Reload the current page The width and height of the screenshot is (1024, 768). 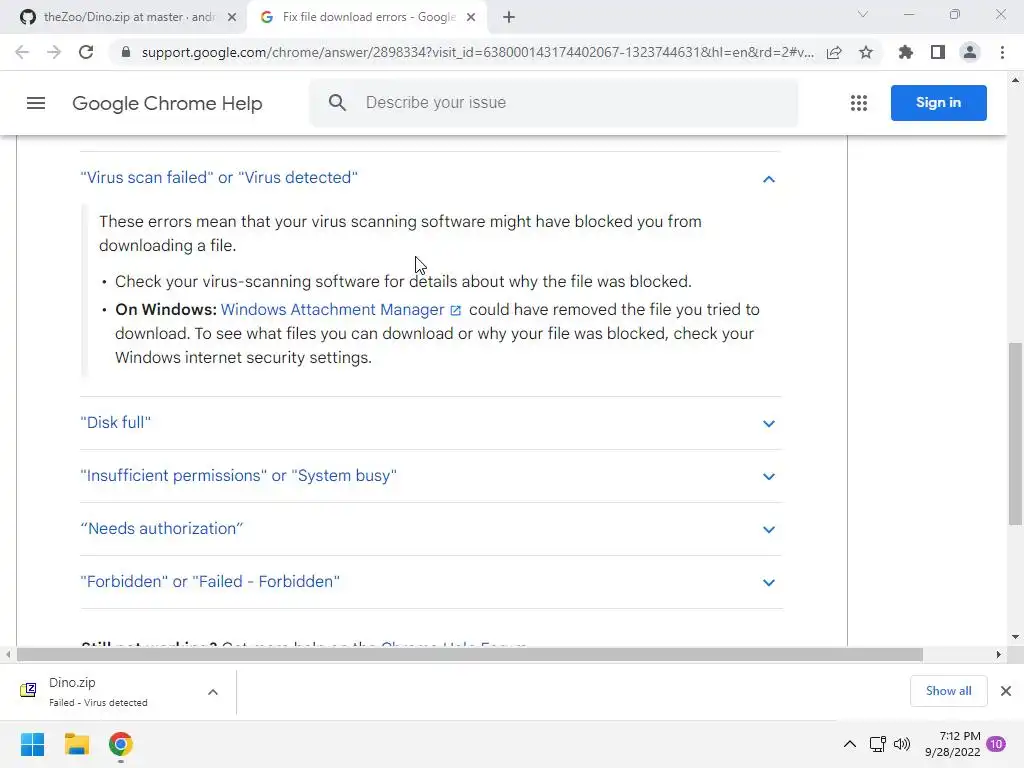point(86,52)
